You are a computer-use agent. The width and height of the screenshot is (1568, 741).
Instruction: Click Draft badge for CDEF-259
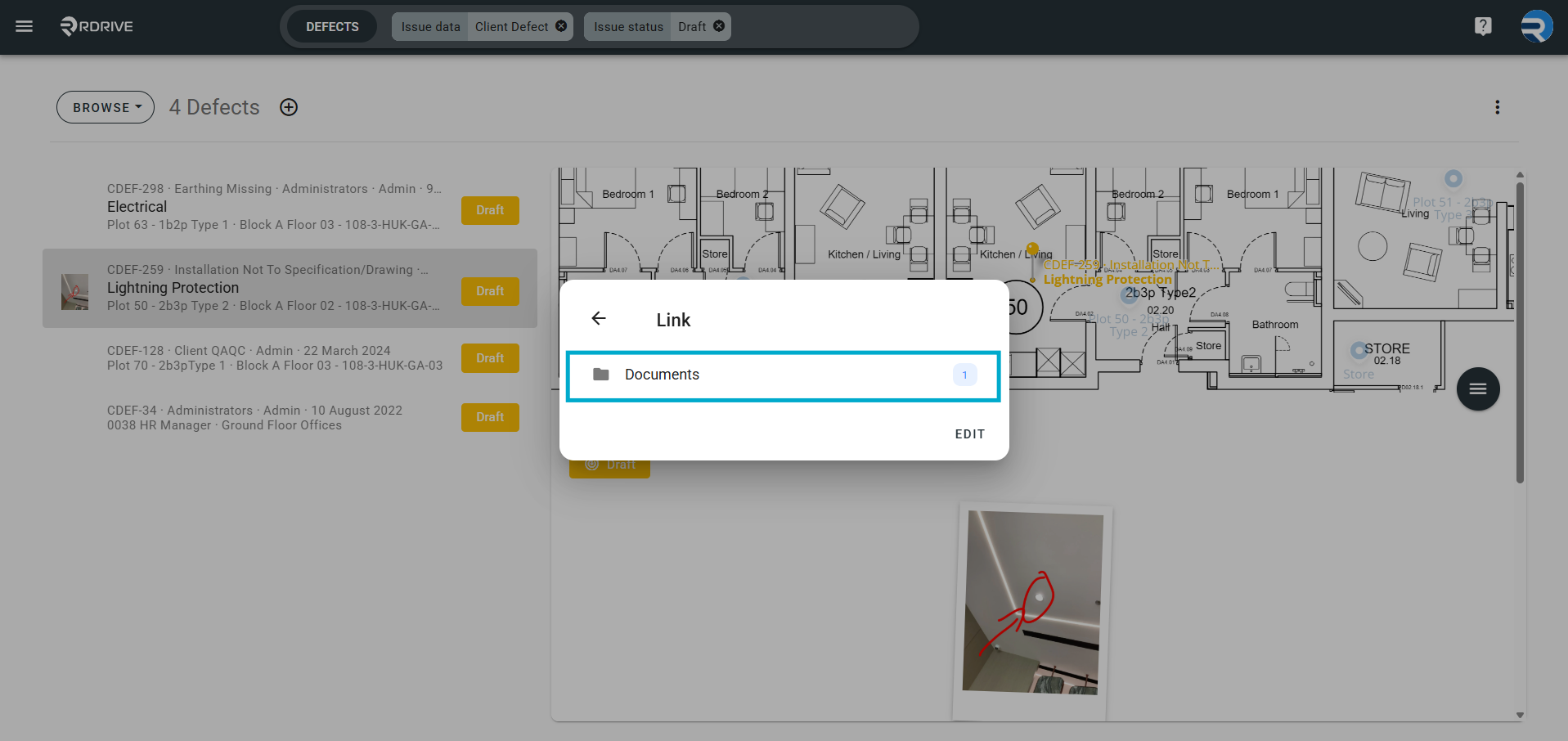coord(490,291)
